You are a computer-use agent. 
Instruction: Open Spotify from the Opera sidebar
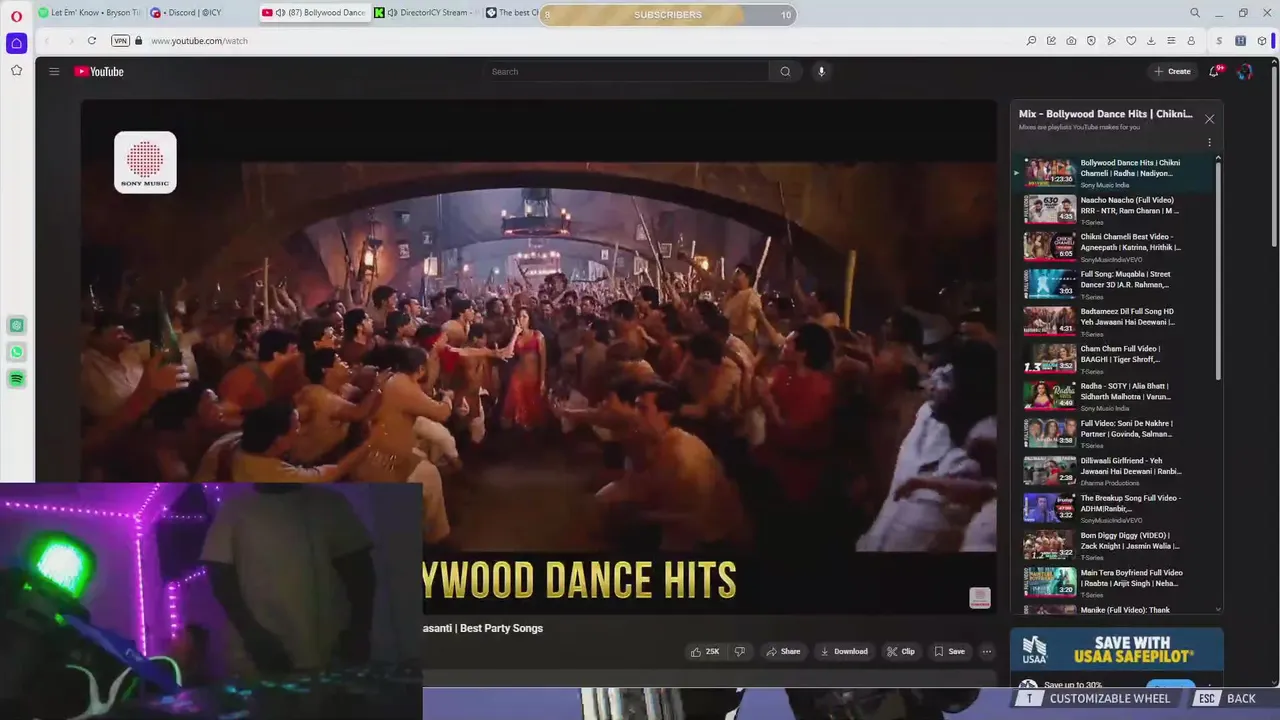coord(16,379)
